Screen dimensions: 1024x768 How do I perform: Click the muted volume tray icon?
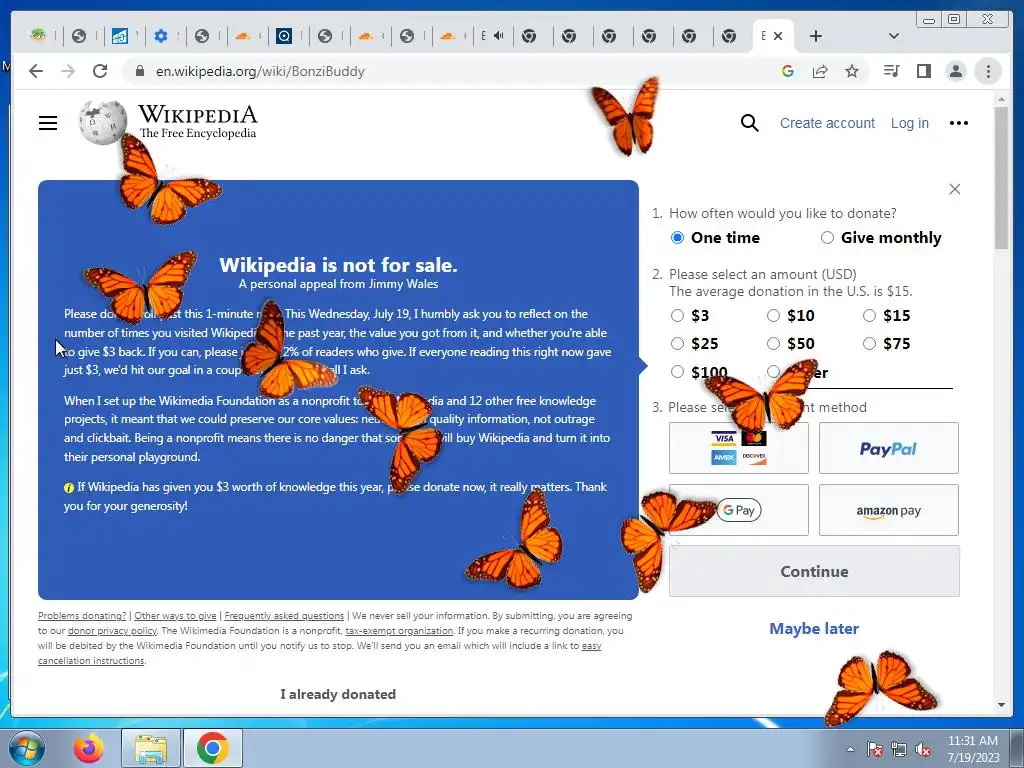click(x=923, y=749)
